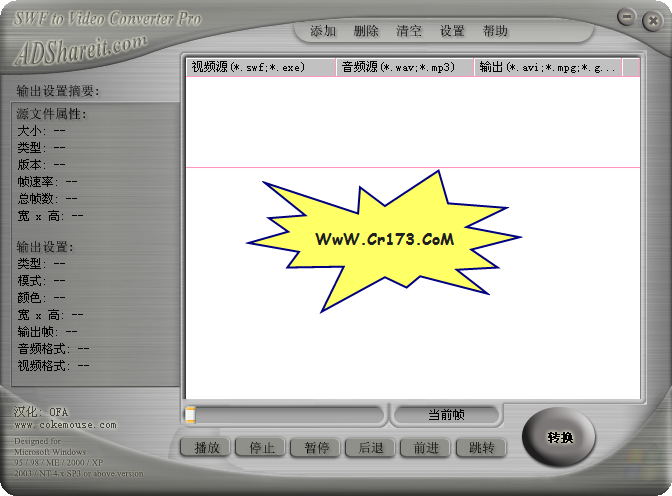The width and height of the screenshot is (672, 496).
Task: Start conversion with the round 转换 button
Action: pos(559,438)
